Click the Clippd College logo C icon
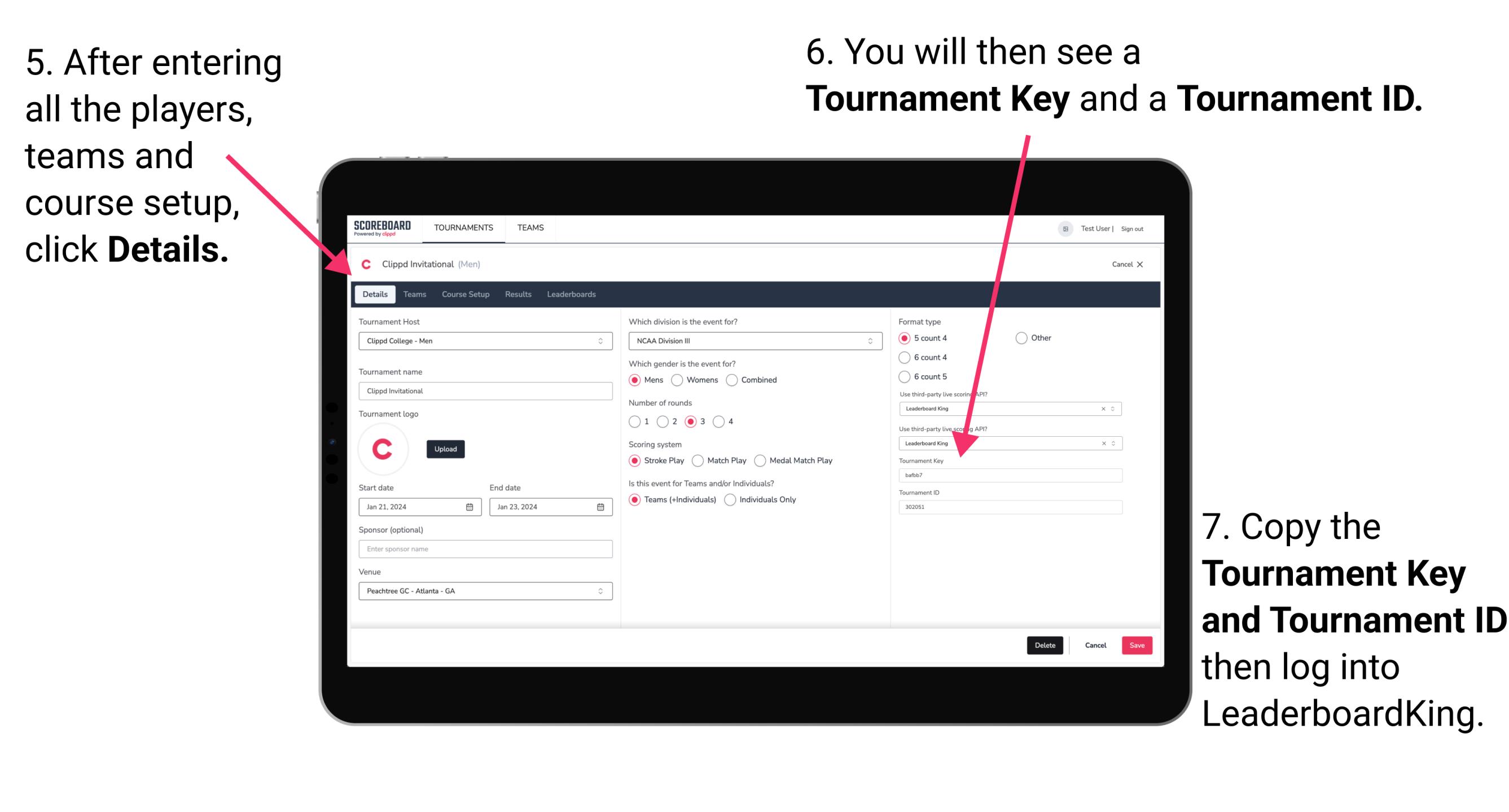 (384, 449)
